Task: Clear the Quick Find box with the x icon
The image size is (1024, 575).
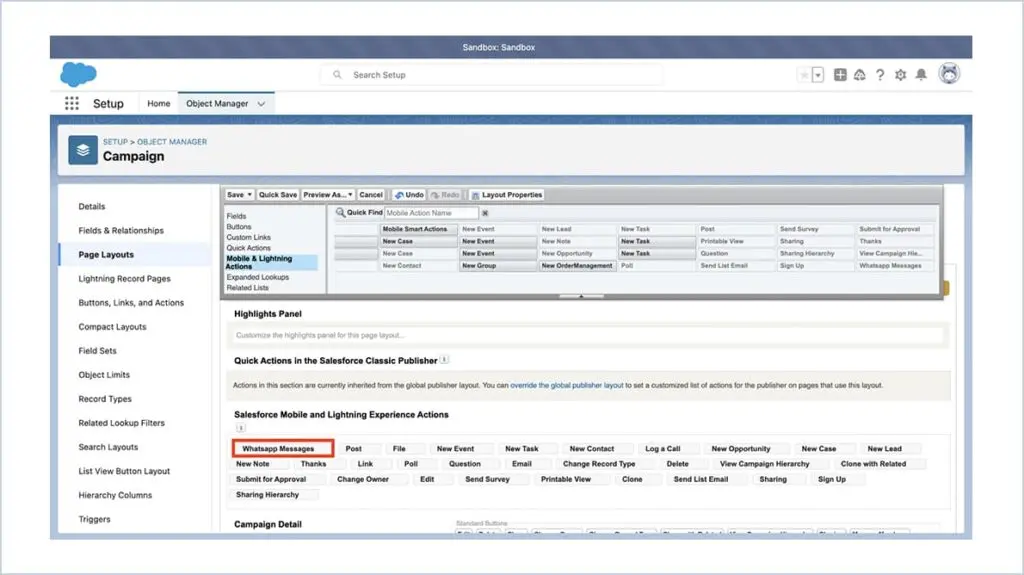Action: (485, 213)
